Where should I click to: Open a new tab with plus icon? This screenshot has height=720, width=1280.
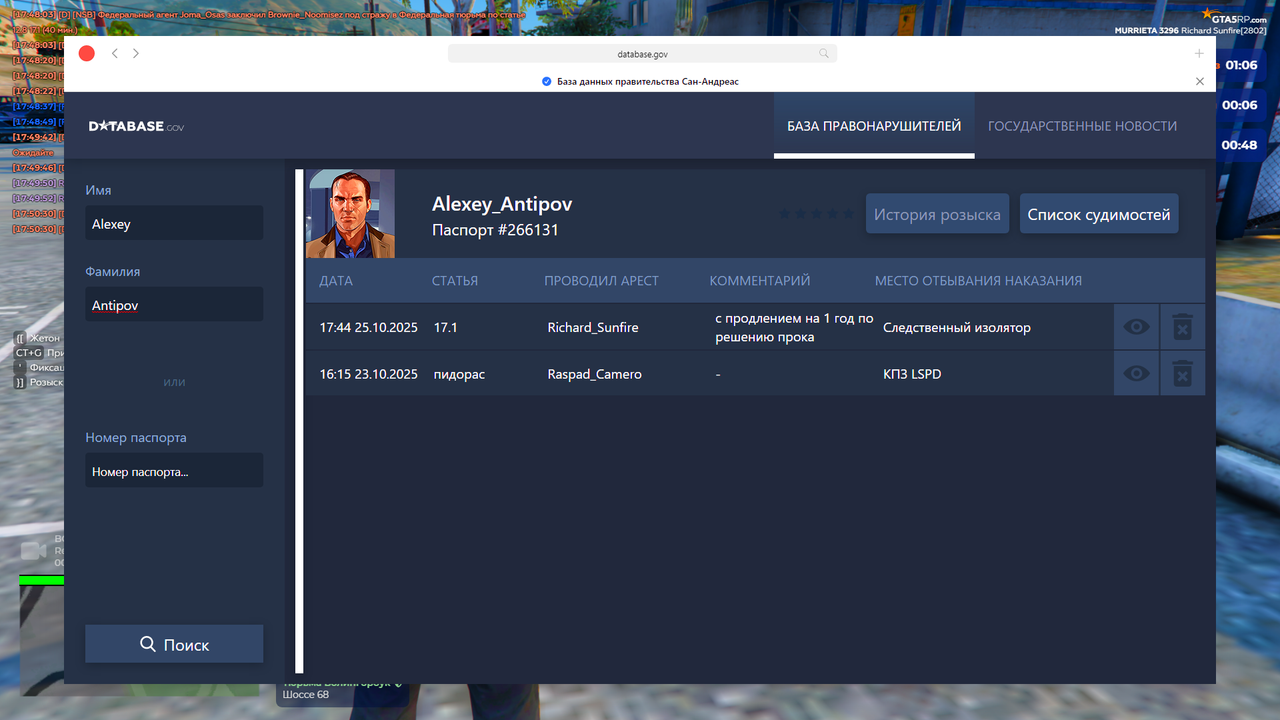pyautogui.click(x=1199, y=54)
